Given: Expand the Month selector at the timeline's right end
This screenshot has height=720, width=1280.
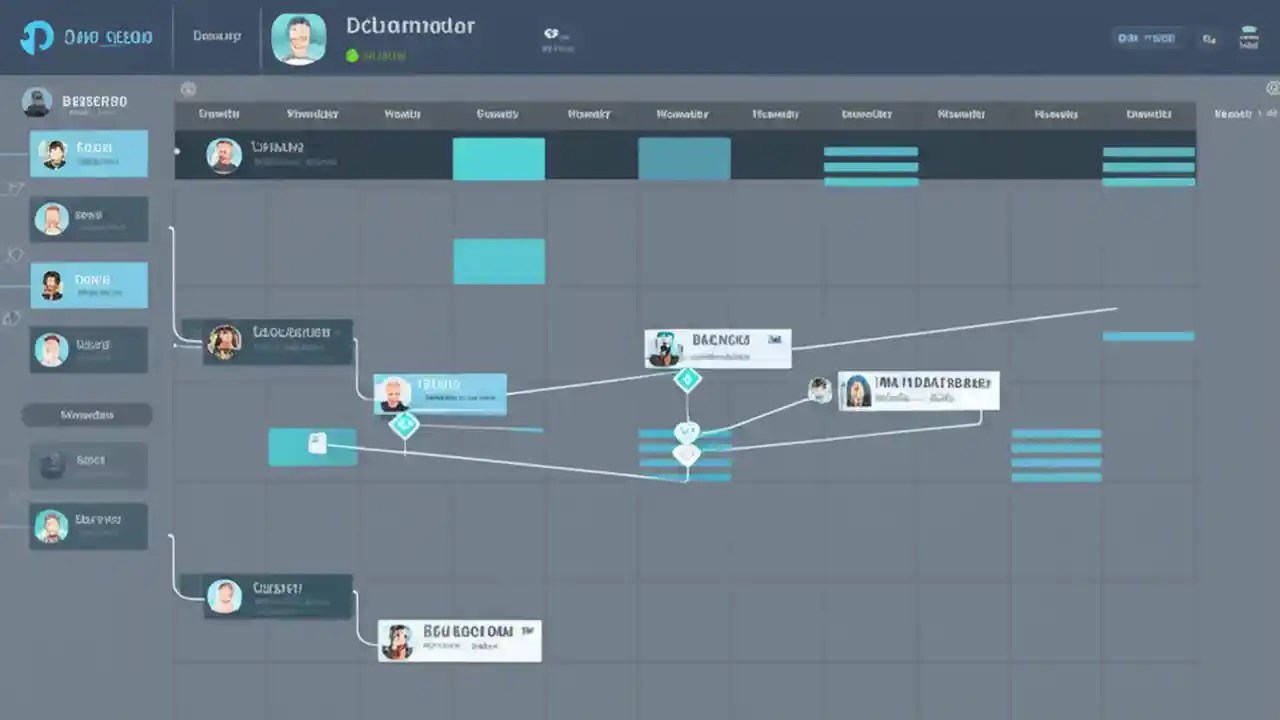Looking at the screenshot, I should [1240, 114].
